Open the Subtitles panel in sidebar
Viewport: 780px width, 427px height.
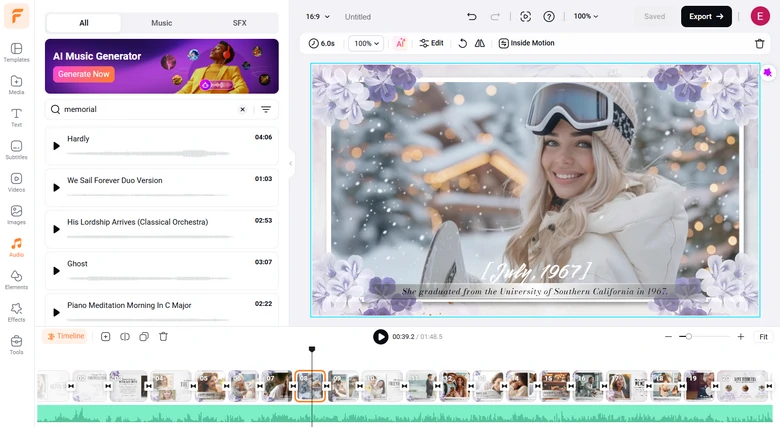[x=16, y=150]
